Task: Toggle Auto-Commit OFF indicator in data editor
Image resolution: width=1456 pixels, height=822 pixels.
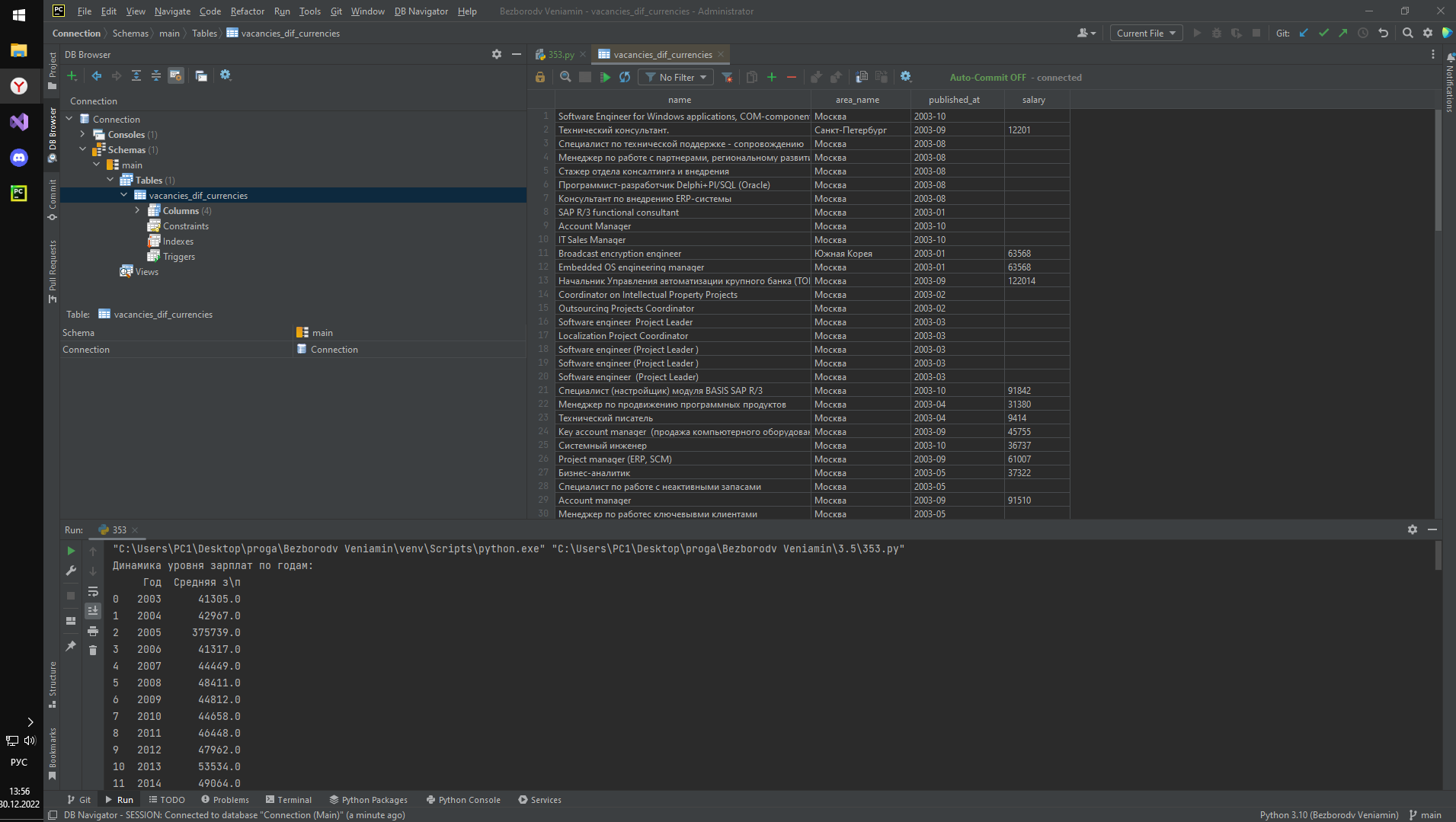Action: click(x=988, y=77)
